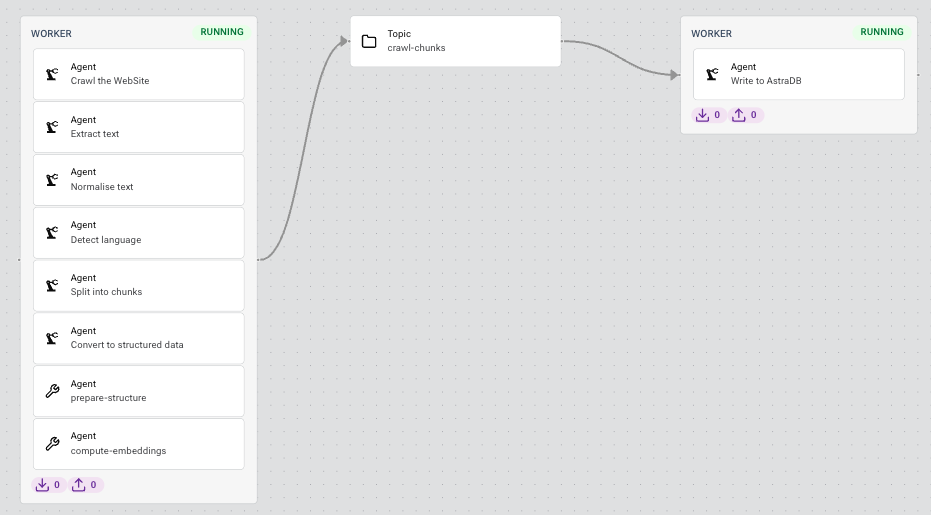This screenshot has height=515, width=931.
Task: Click the 'Split into chunks' label
Action: [x=106, y=292]
